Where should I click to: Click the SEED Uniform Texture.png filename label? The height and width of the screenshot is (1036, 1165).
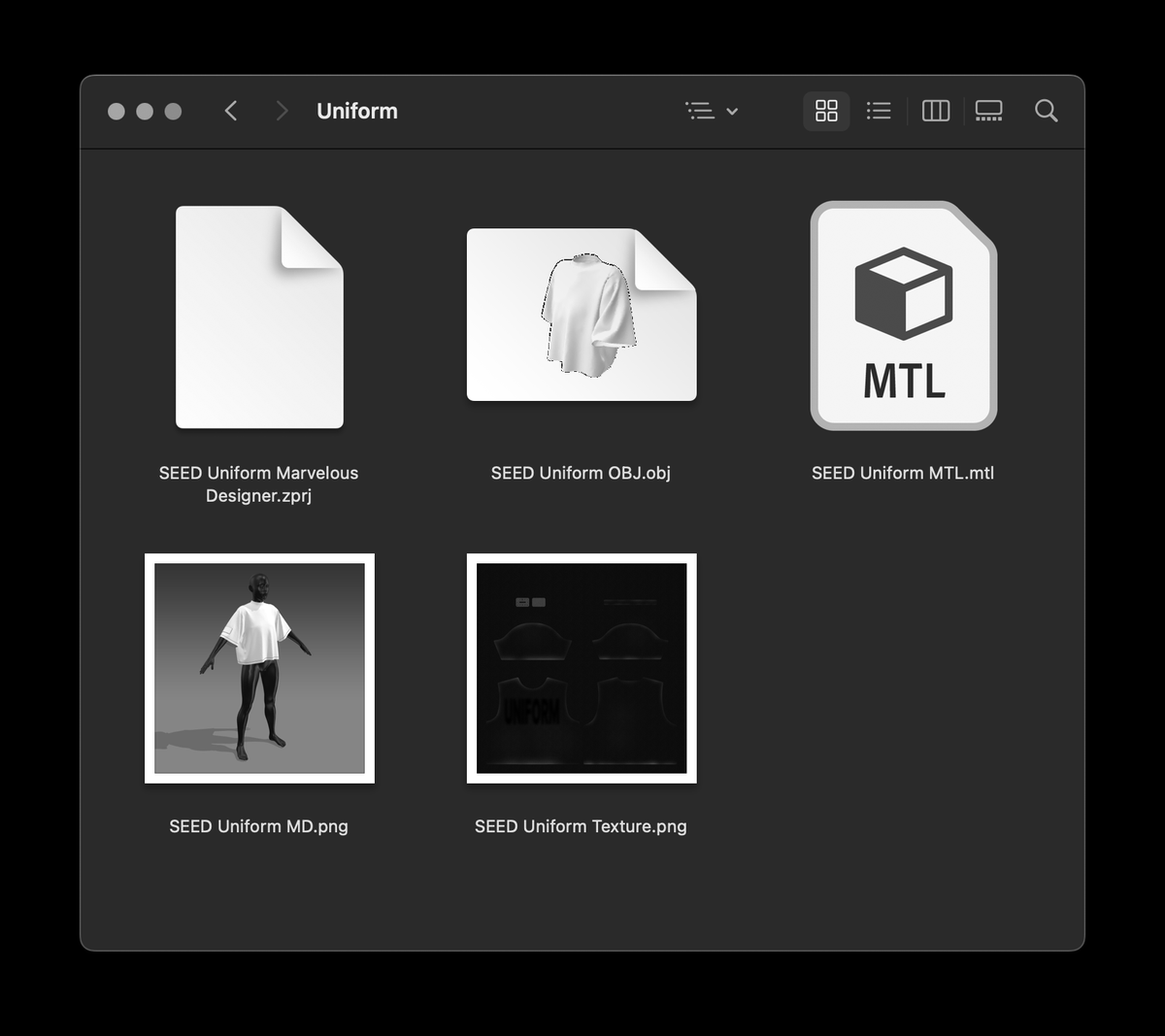[580, 826]
